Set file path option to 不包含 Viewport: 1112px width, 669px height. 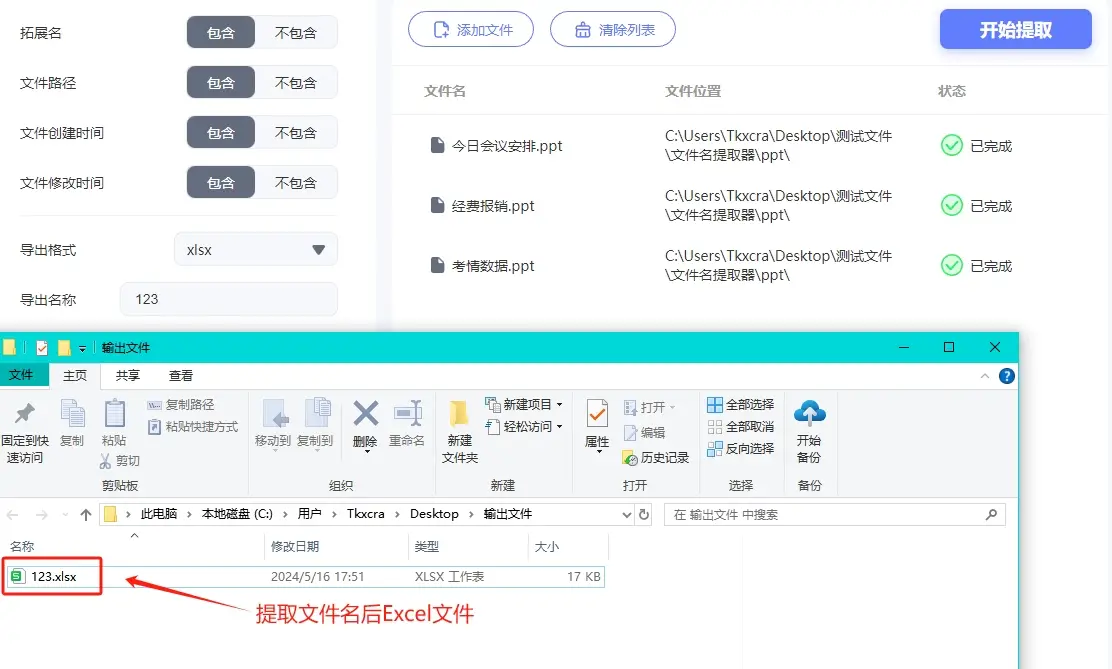tap(296, 83)
